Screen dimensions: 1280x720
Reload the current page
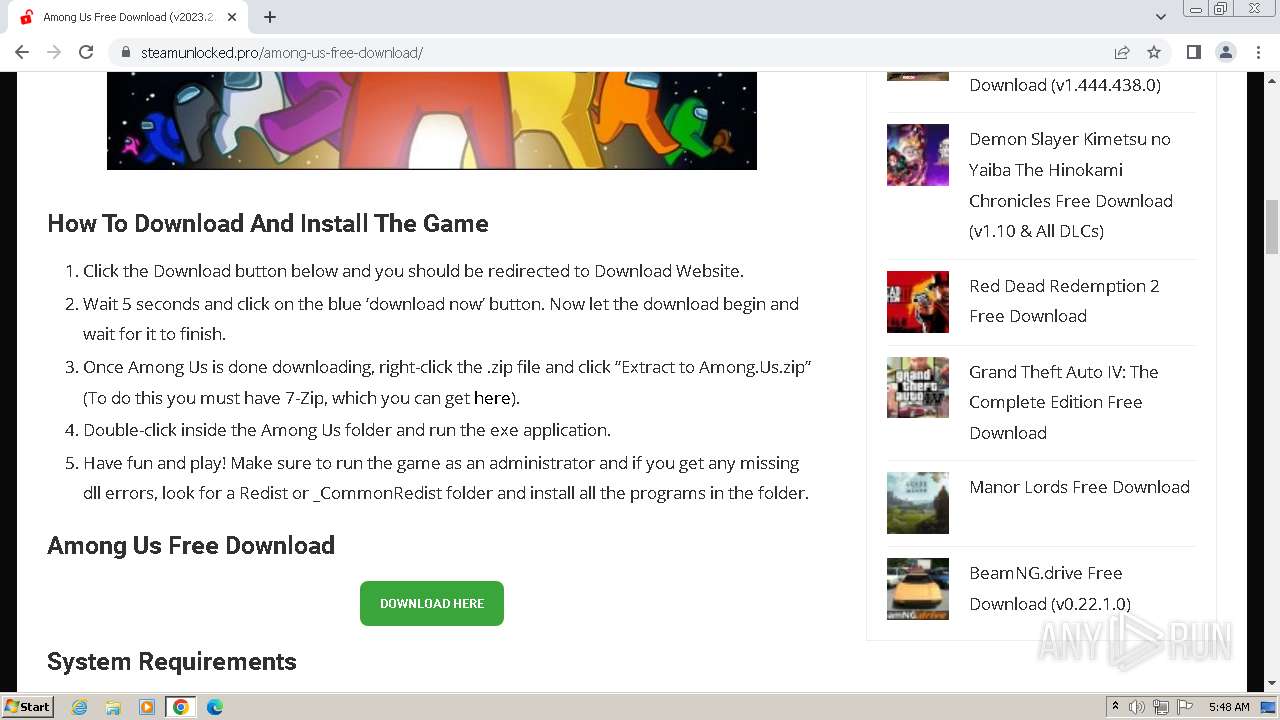(x=86, y=52)
